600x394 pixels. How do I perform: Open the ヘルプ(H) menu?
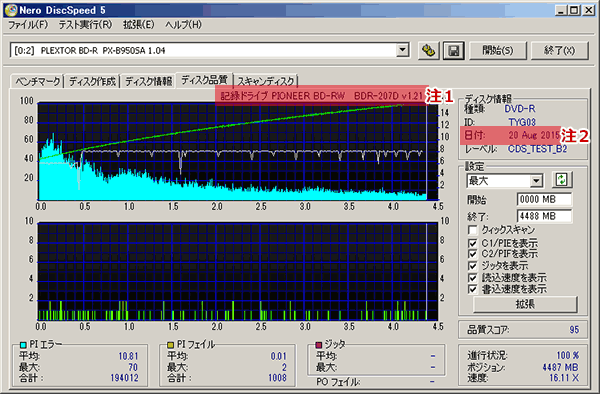click(x=183, y=25)
